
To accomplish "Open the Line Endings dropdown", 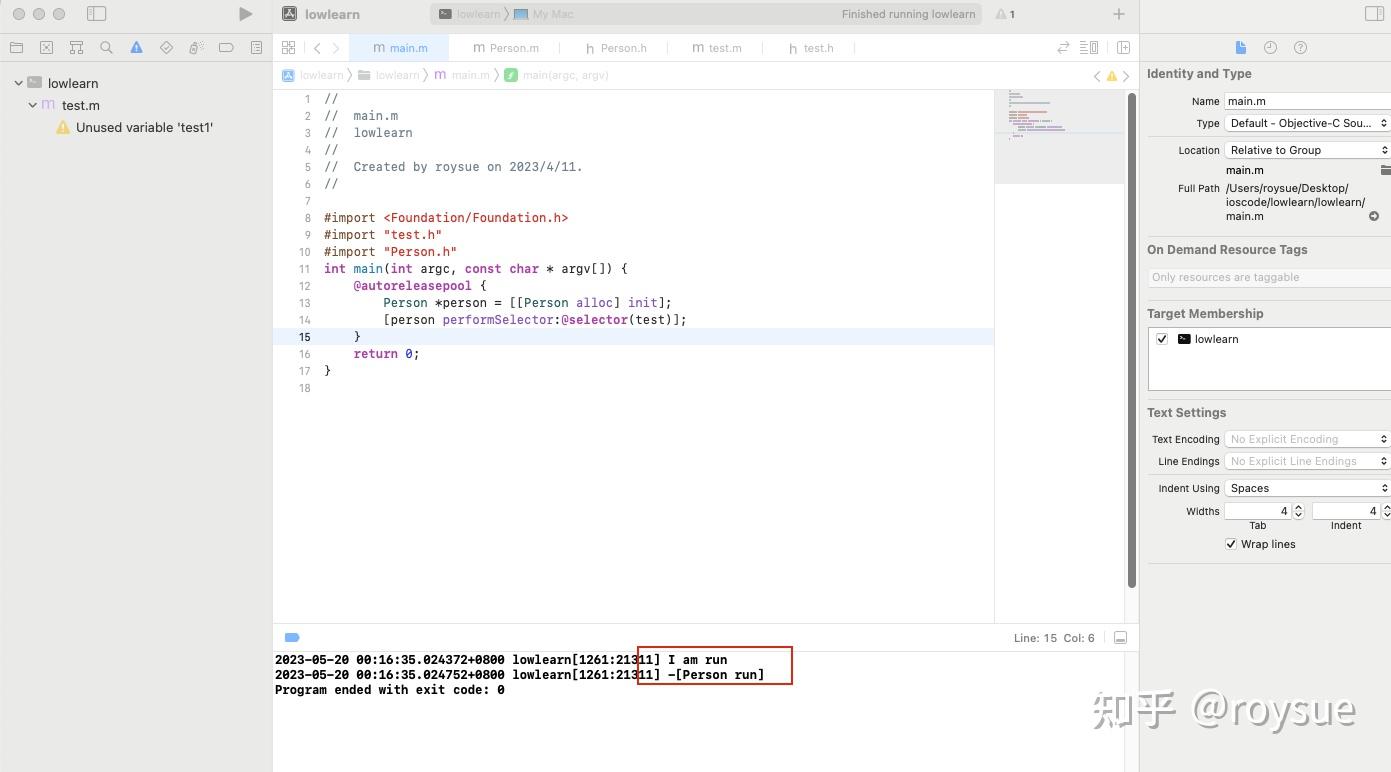I will pyautogui.click(x=1306, y=461).
